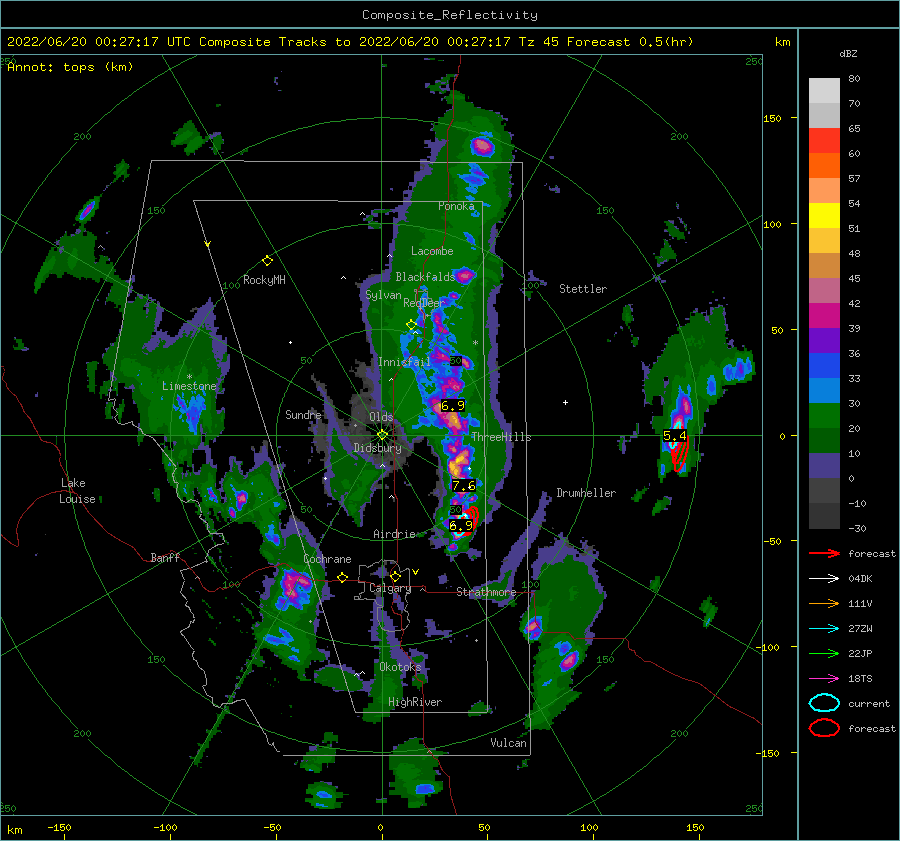Click the dBZ scale heading
This screenshot has width=900, height=841.
[848, 53]
